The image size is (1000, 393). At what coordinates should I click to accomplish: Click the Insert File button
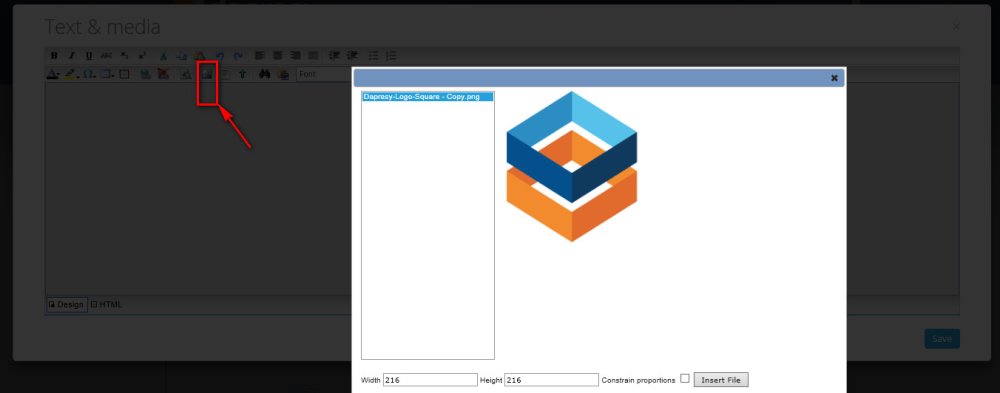(x=721, y=380)
